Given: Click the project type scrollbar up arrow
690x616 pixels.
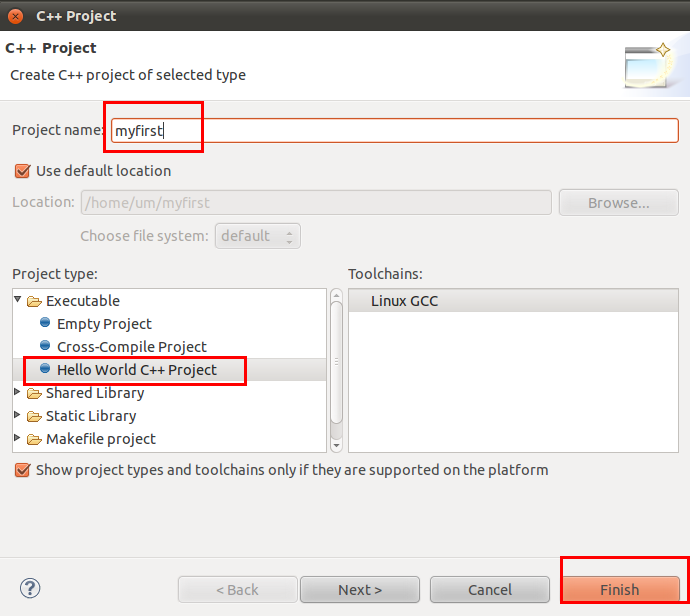Looking at the screenshot, I should [336, 295].
